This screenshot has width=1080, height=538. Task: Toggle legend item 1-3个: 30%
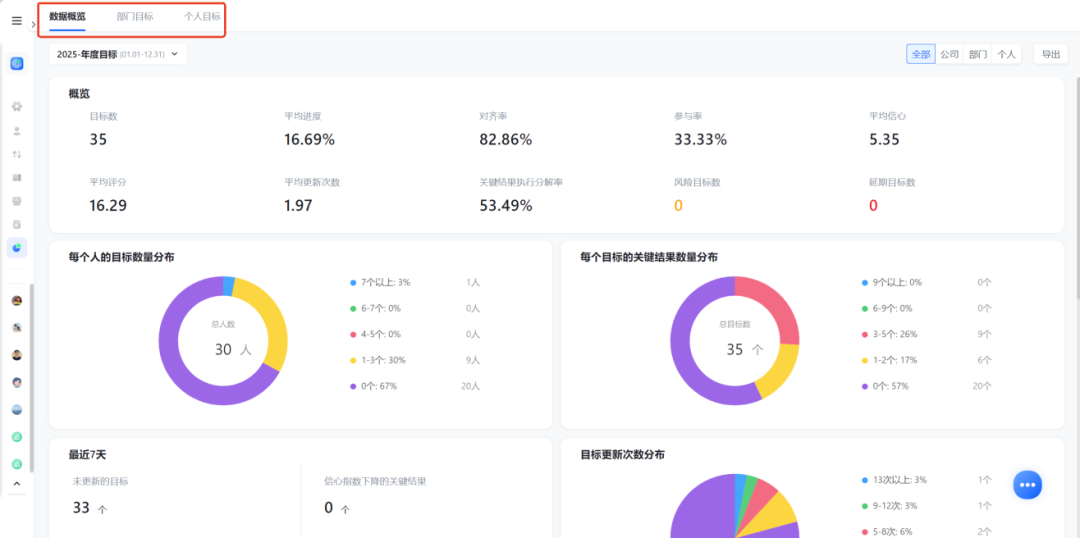coord(380,360)
